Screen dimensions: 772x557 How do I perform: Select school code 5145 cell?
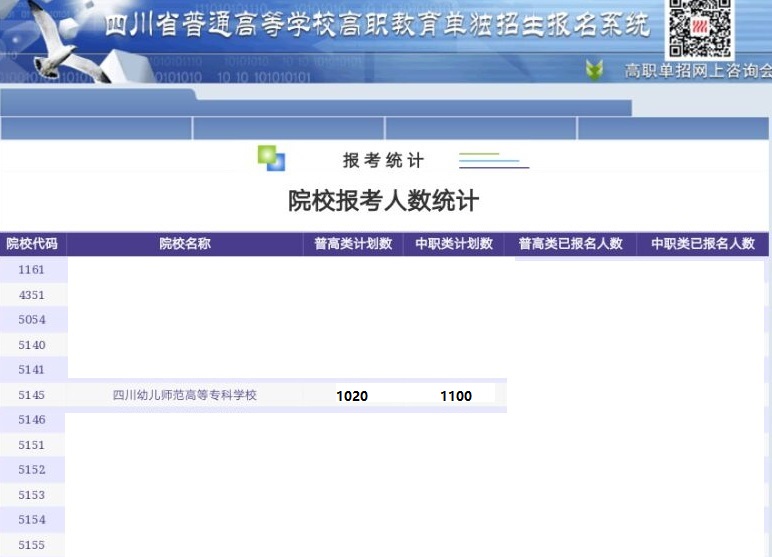coord(32,395)
